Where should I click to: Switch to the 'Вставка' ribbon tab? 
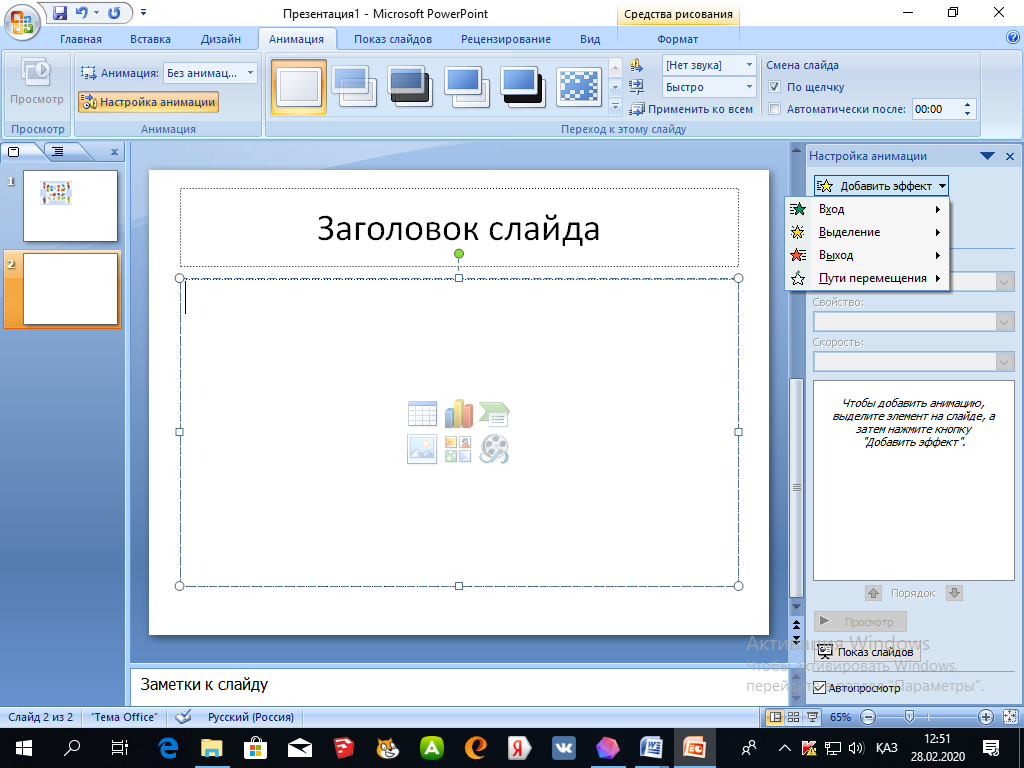[x=150, y=39]
